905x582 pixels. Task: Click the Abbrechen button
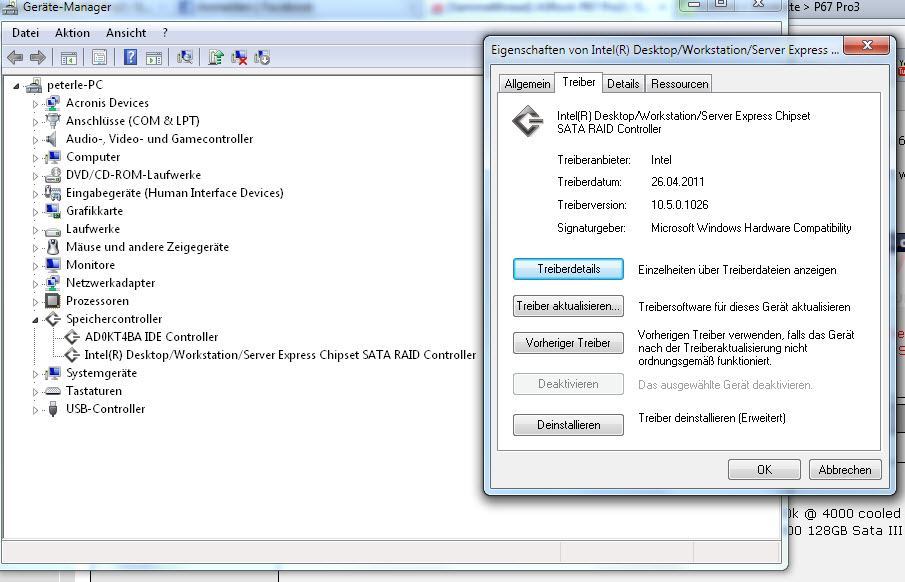point(845,470)
